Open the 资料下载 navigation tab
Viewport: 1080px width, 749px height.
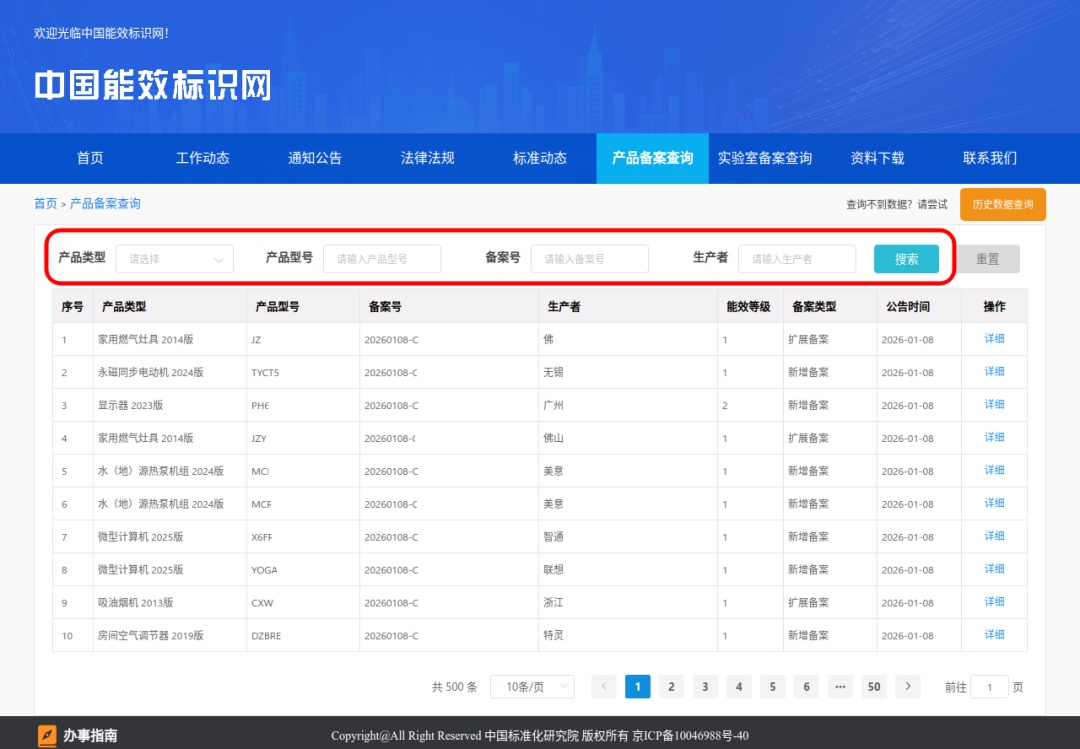(877, 158)
